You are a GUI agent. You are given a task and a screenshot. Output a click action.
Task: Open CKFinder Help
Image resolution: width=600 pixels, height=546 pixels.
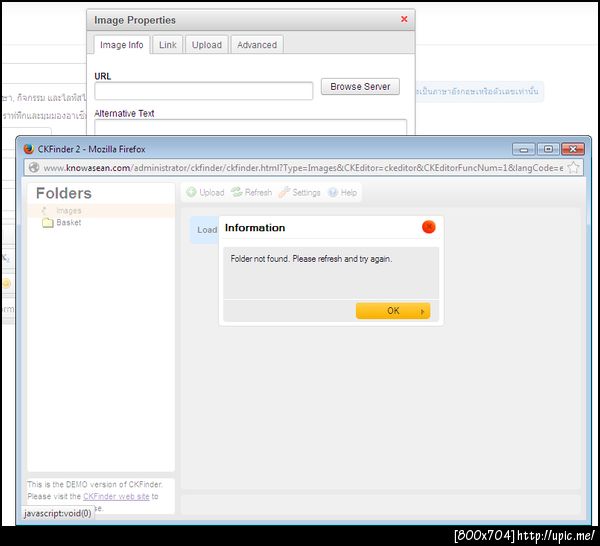pos(343,192)
